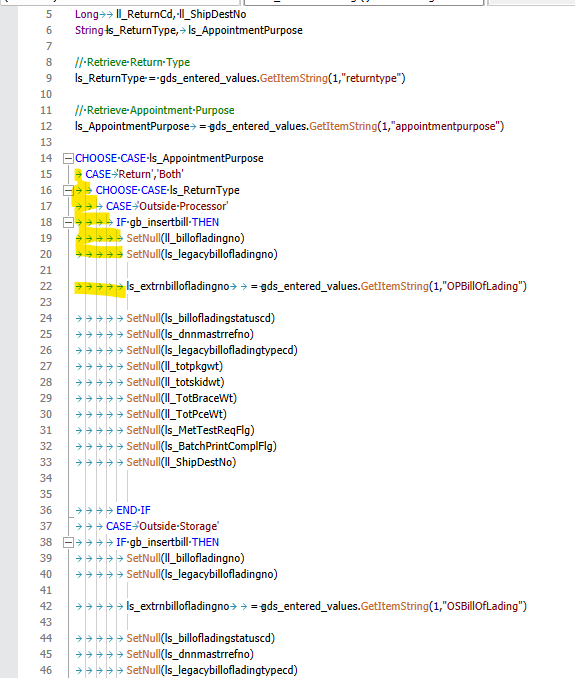This screenshot has width=575, height=678.
Task: Click line number 9 in the gutter
Action: click(49, 78)
